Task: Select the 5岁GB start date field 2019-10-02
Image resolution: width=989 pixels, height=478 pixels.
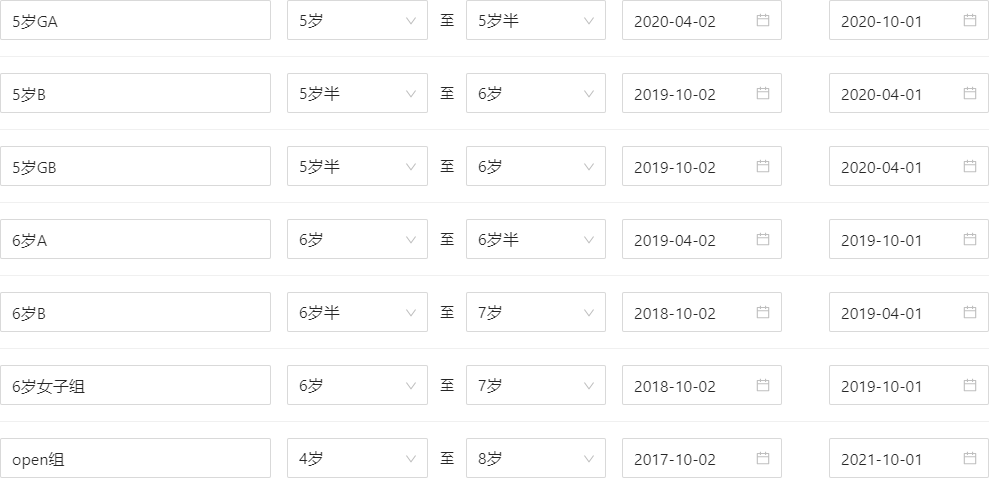Action: pos(690,166)
